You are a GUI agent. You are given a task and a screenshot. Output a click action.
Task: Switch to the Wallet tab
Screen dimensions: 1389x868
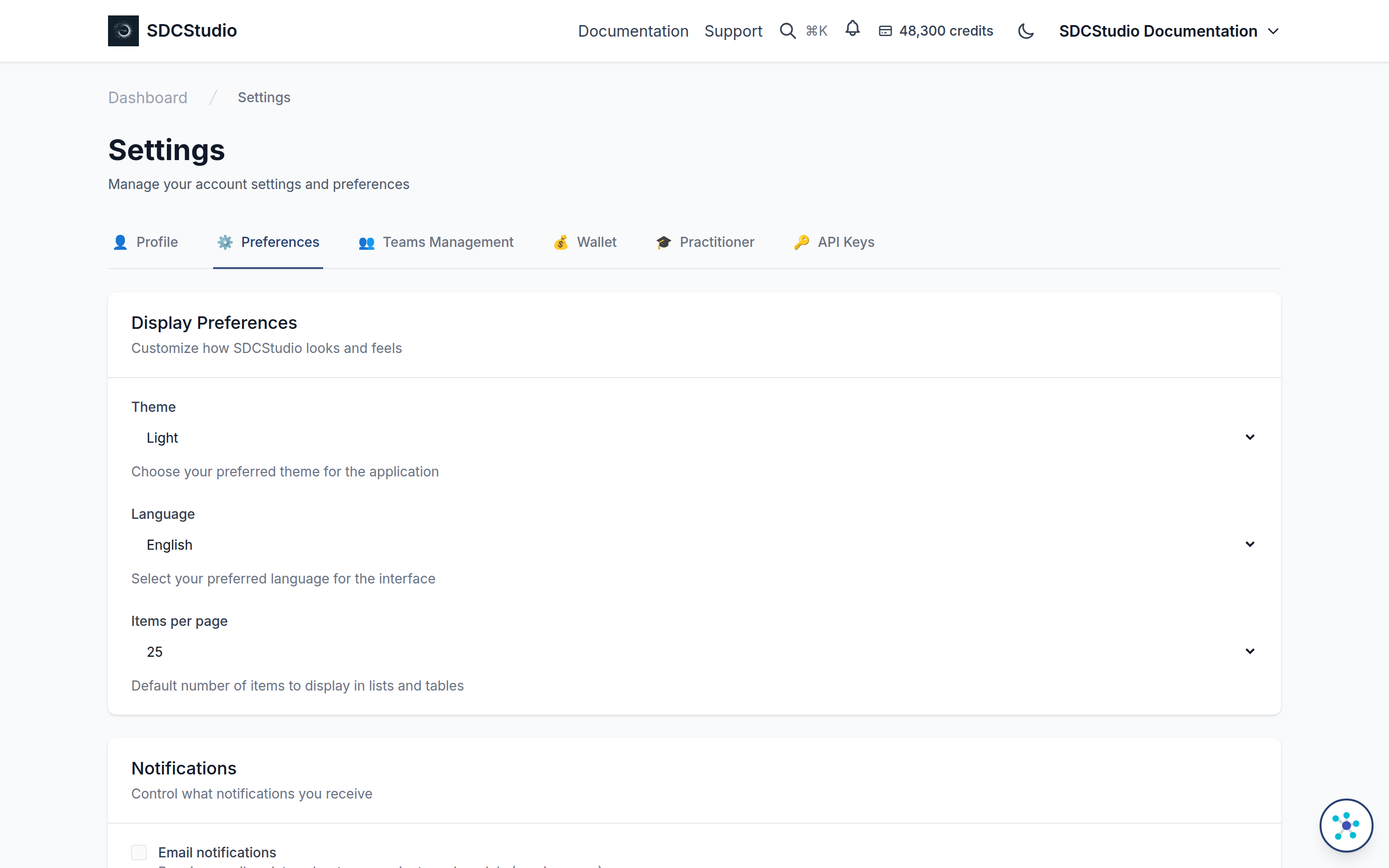(585, 242)
